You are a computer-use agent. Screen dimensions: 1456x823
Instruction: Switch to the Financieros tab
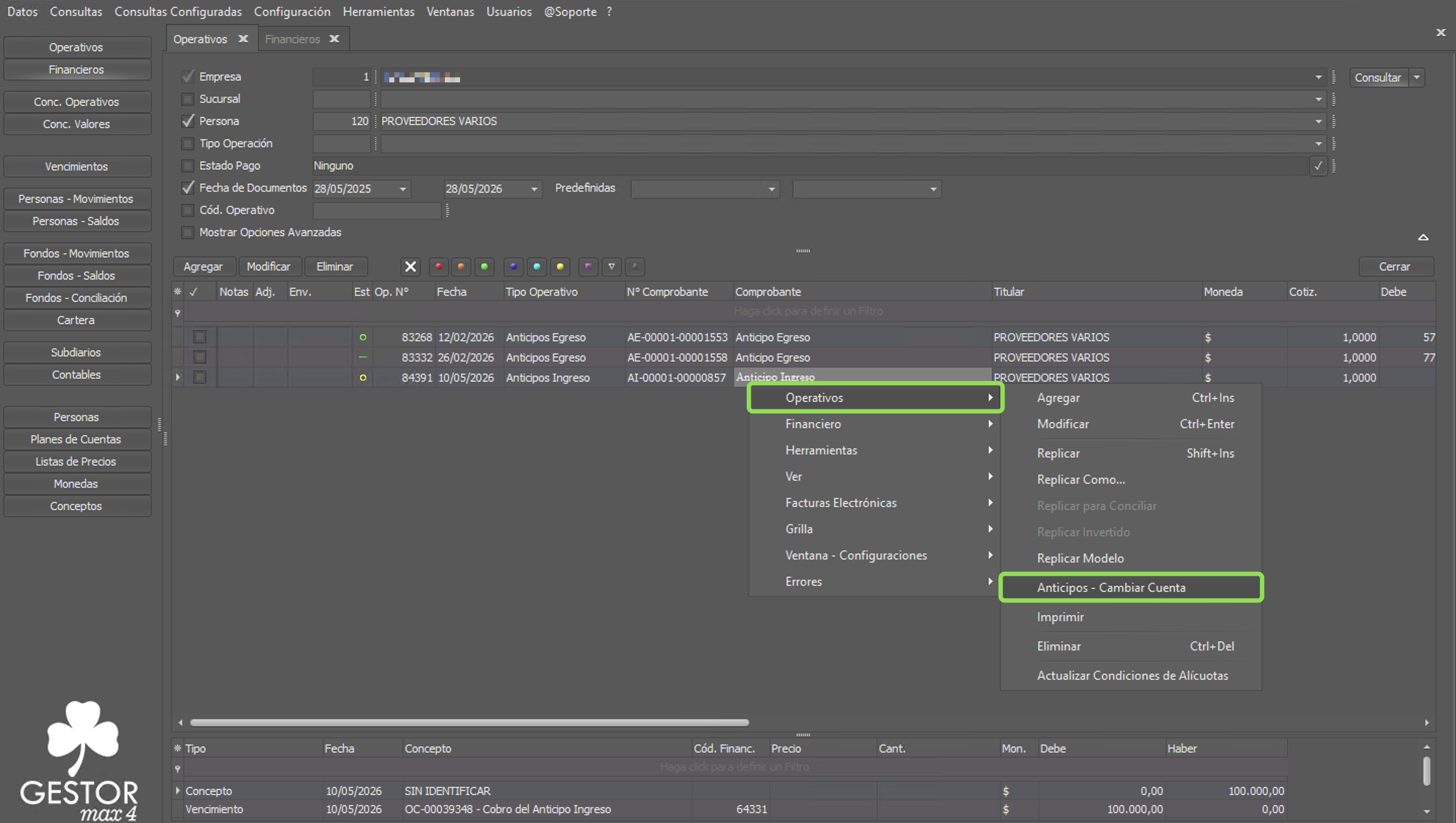[x=292, y=39]
